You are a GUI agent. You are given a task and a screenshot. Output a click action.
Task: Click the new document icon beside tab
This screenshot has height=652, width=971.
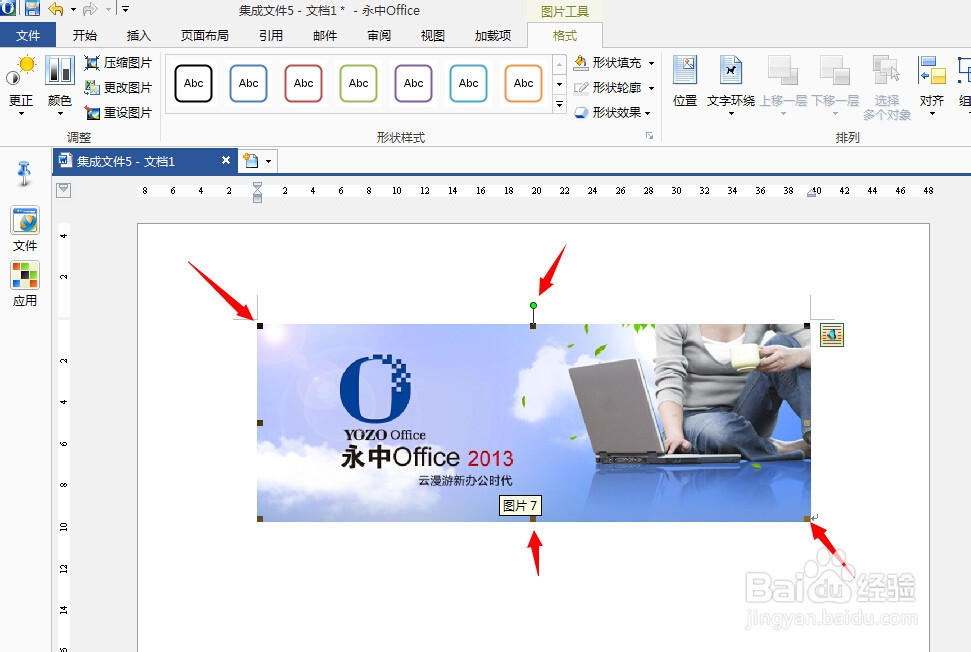(x=251, y=161)
